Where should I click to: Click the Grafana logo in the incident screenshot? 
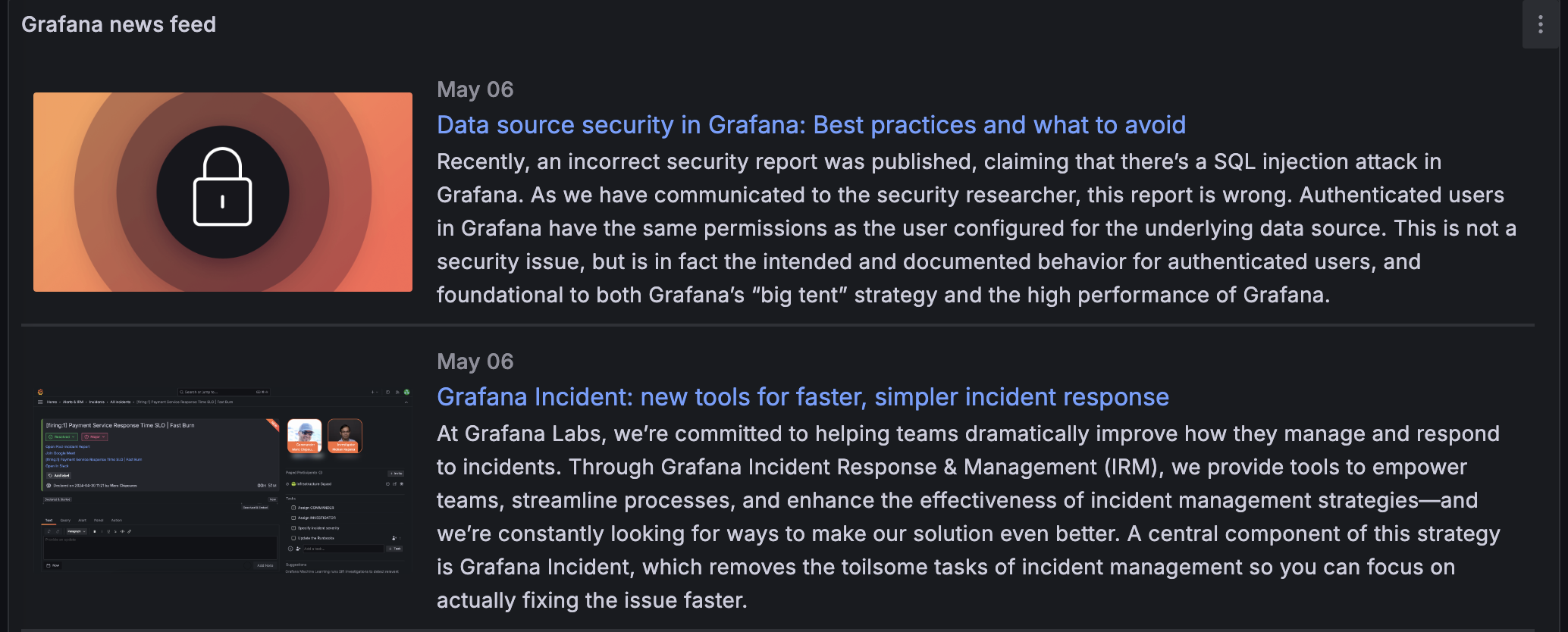[x=40, y=392]
